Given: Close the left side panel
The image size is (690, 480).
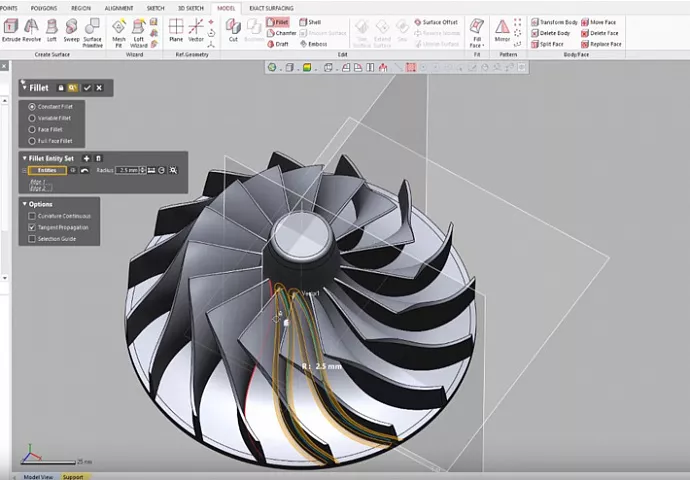Looking at the screenshot, I should (x=4, y=66).
